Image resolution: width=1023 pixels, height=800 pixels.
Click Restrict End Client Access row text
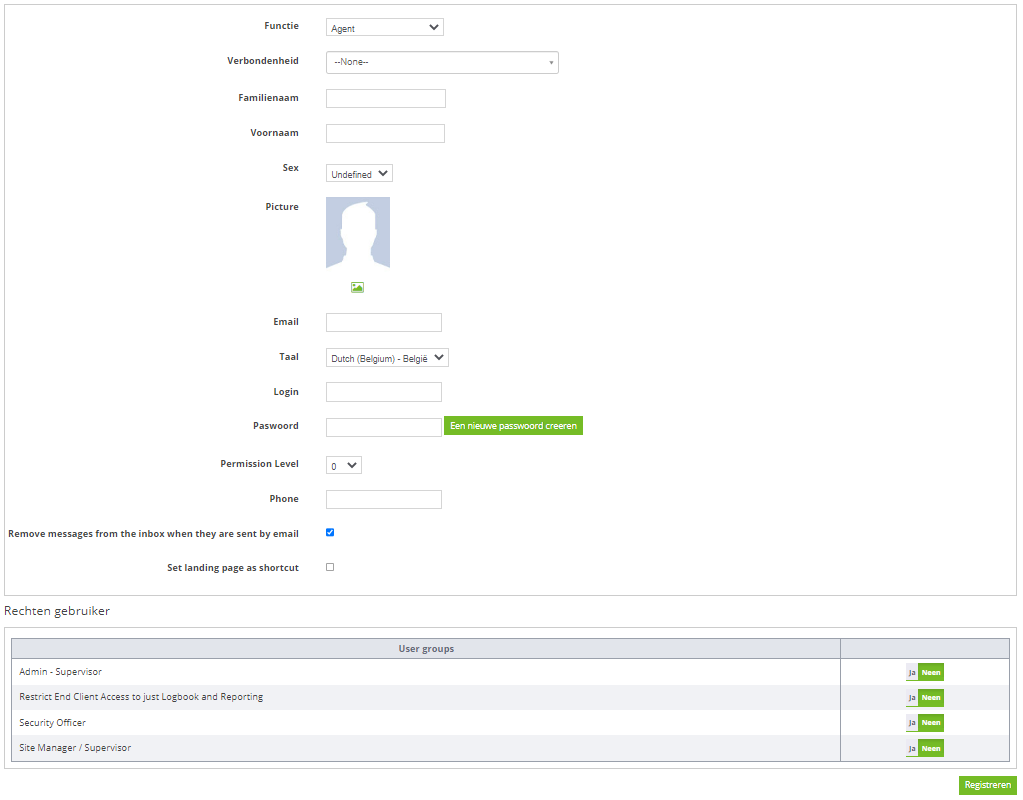[x=141, y=697]
